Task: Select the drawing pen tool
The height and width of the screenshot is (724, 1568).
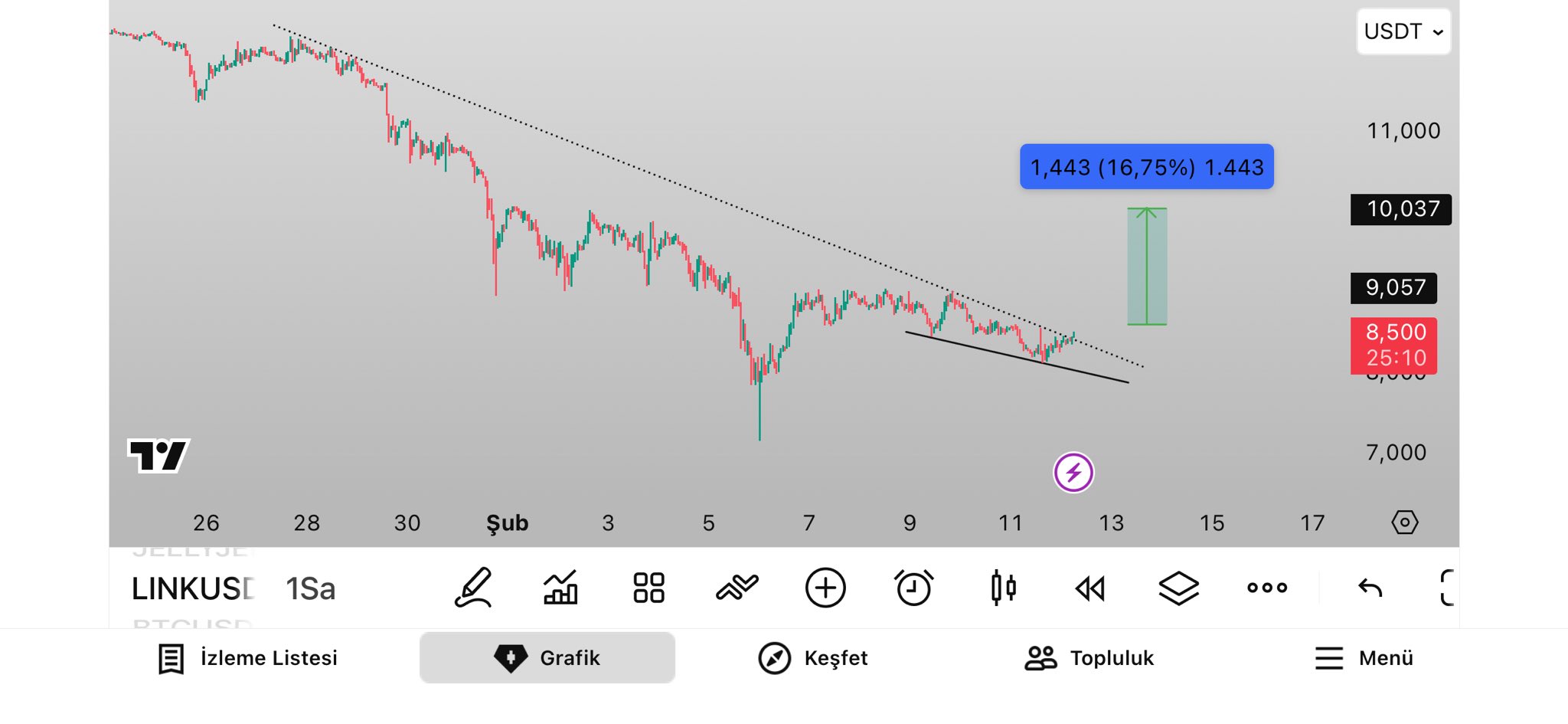Action: click(473, 588)
